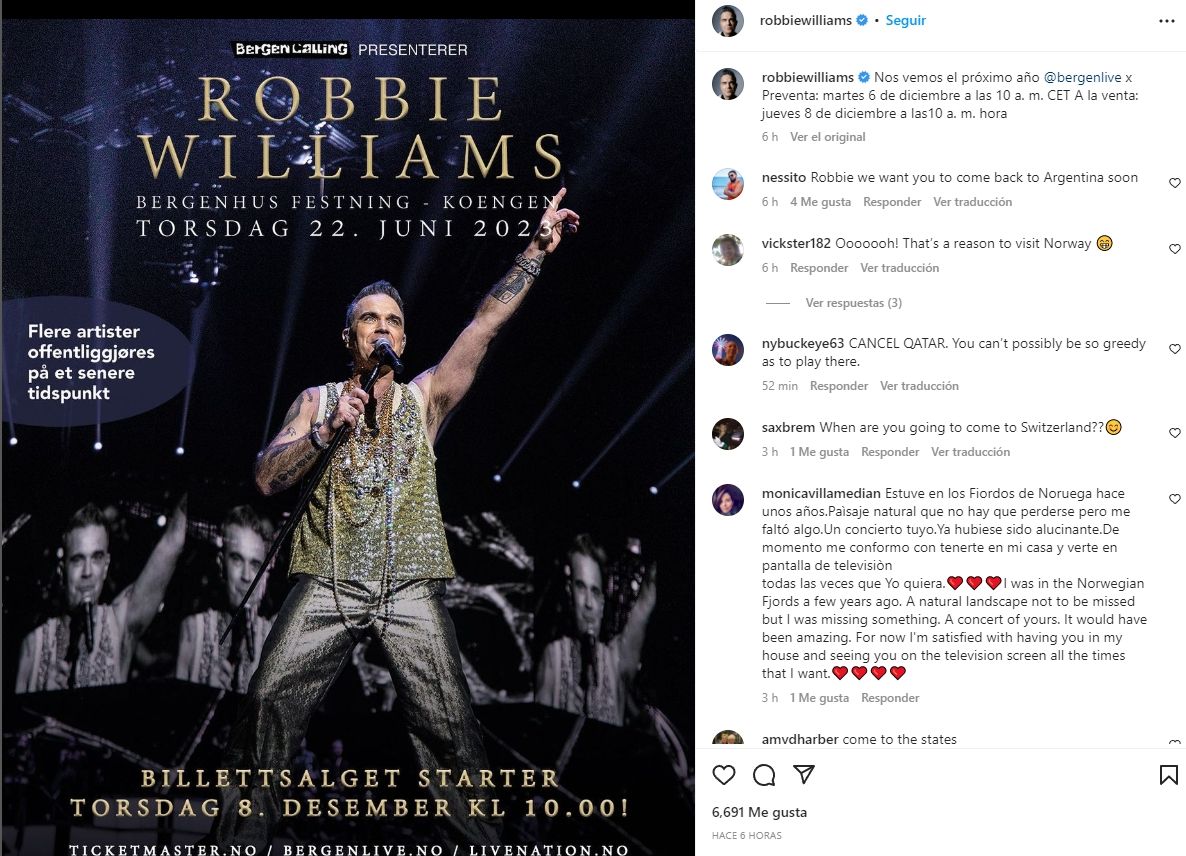Show original caption via Ver el original
Image resolution: width=1186 pixels, height=856 pixels.
827,137
